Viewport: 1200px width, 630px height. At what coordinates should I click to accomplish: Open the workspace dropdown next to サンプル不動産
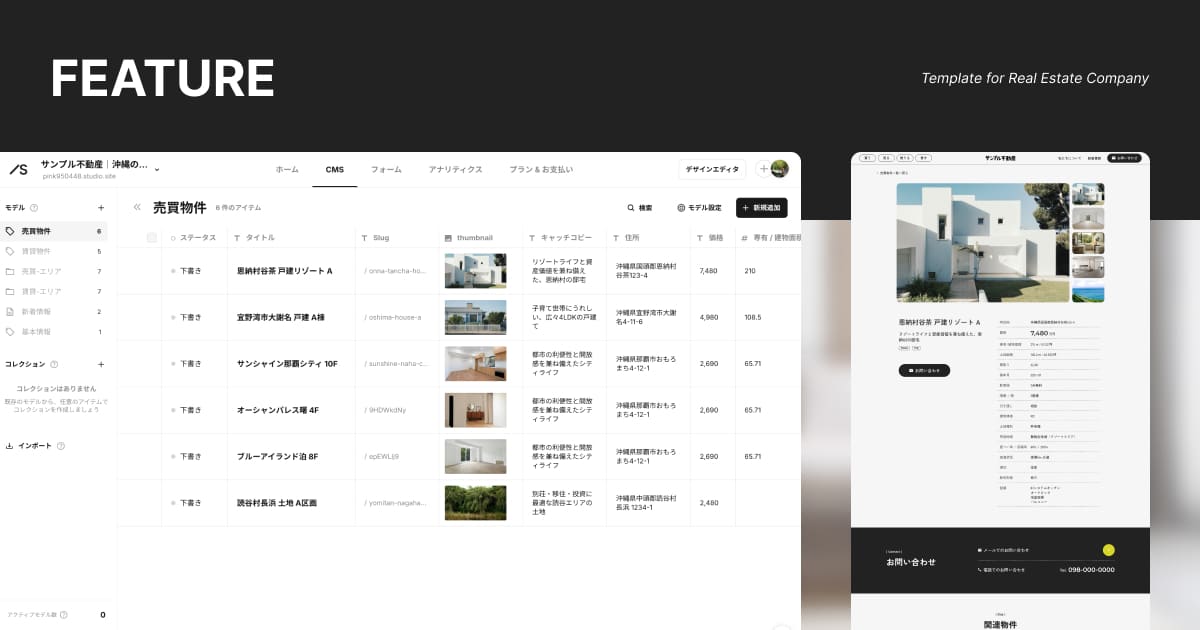click(x=157, y=170)
